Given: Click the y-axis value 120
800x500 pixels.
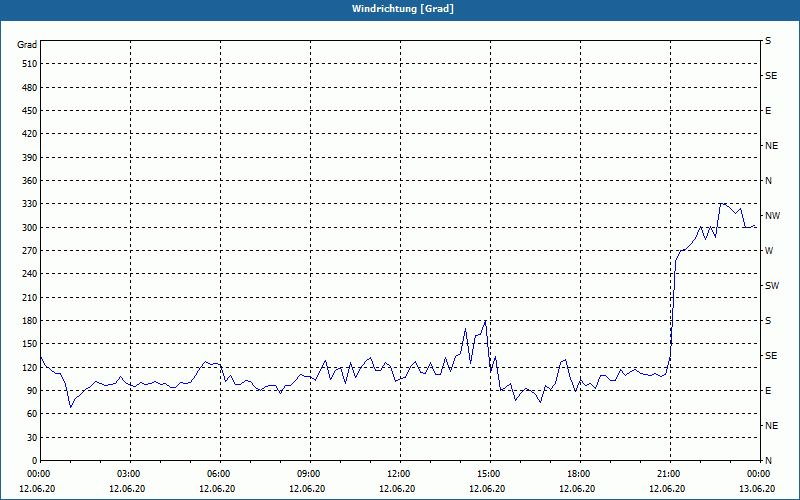Looking at the screenshot, I should tap(30, 367).
